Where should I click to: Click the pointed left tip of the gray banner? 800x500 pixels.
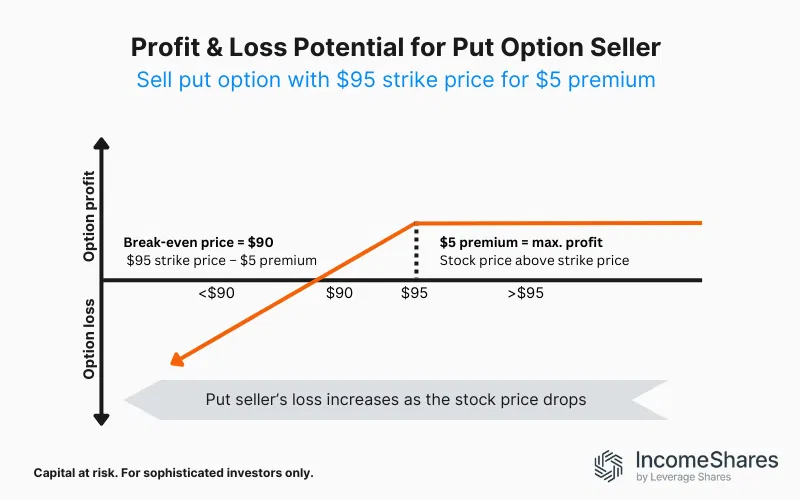(x=128, y=399)
